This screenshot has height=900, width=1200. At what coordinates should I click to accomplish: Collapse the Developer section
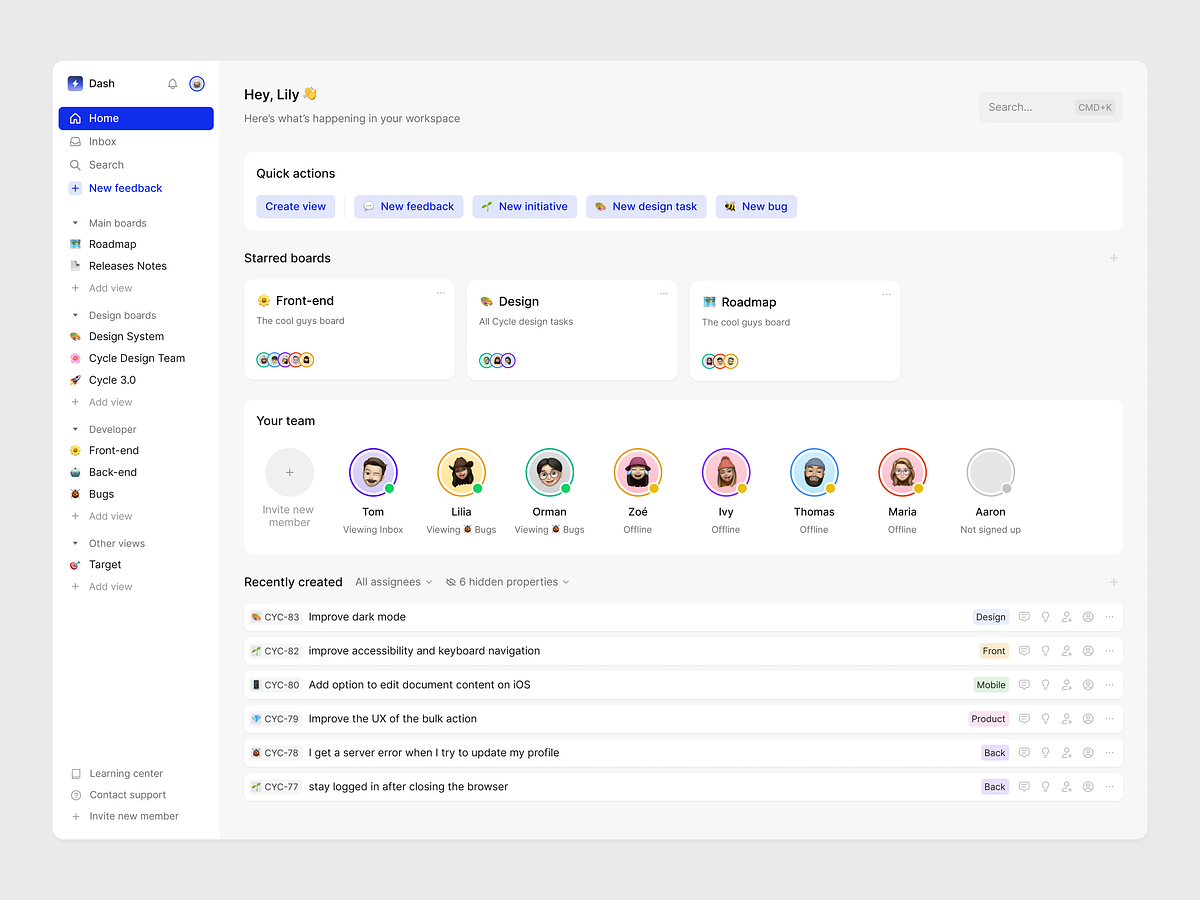(74, 429)
